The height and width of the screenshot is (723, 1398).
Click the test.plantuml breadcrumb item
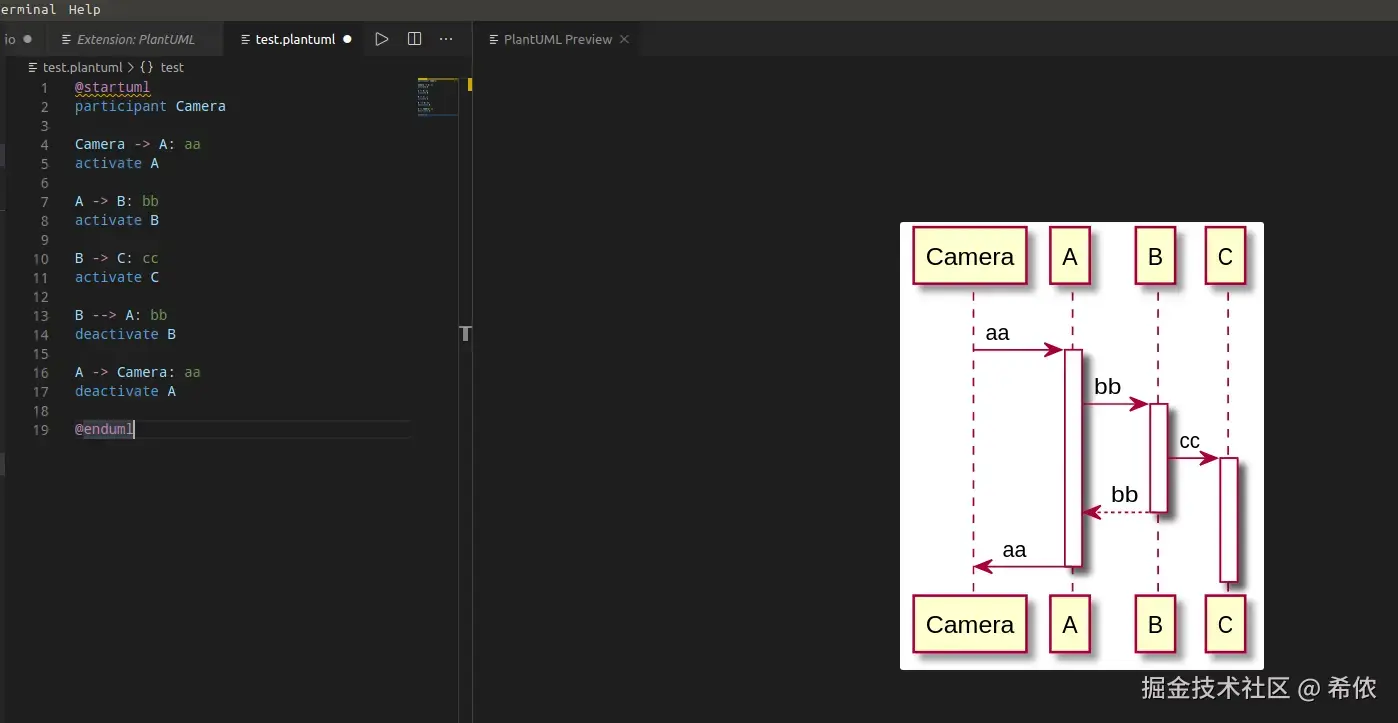[82, 68]
